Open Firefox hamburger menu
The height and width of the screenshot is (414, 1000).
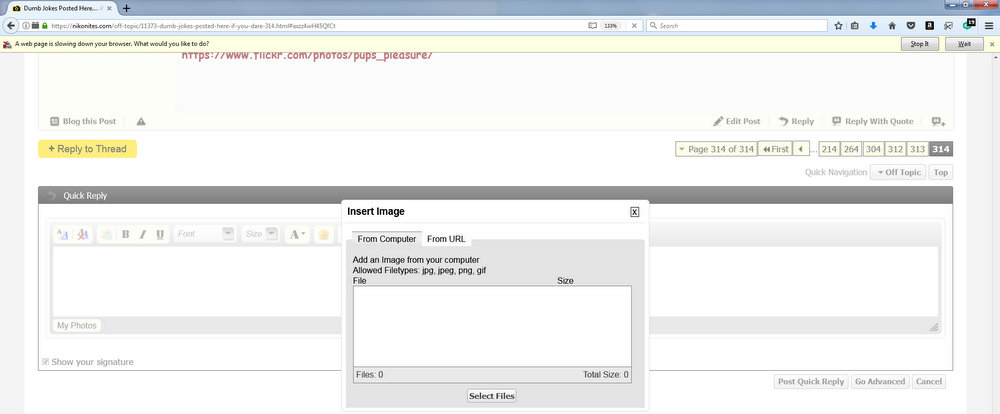pyautogui.click(x=988, y=26)
